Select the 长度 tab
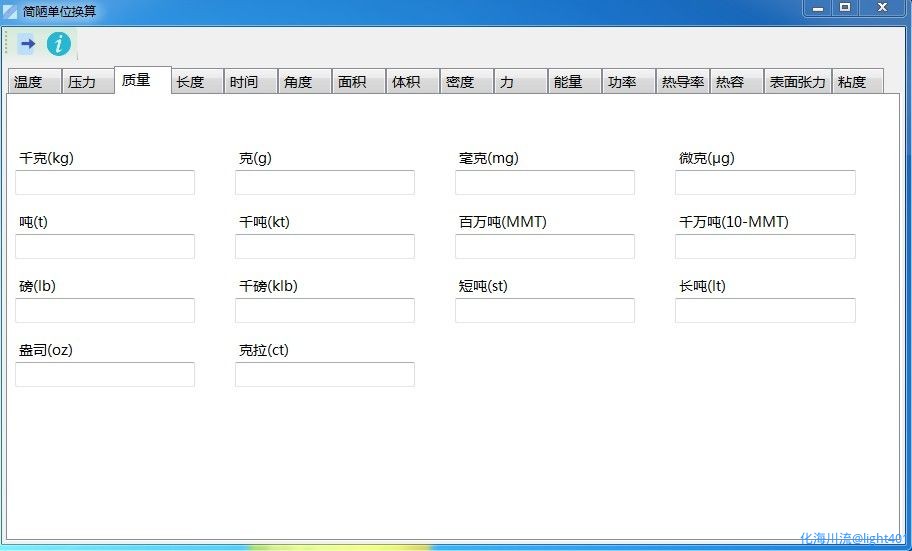This screenshot has height=551, width=912. pos(195,82)
